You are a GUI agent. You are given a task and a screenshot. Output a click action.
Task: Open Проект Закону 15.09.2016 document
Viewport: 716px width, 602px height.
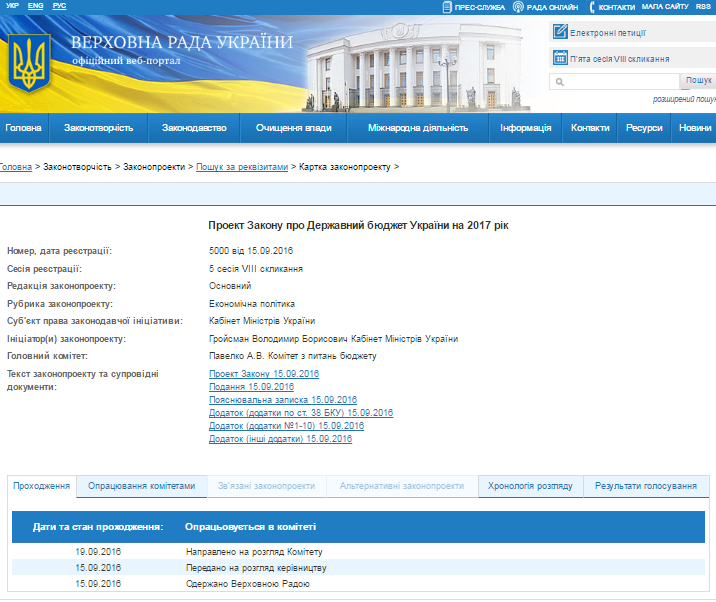click(x=264, y=374)
